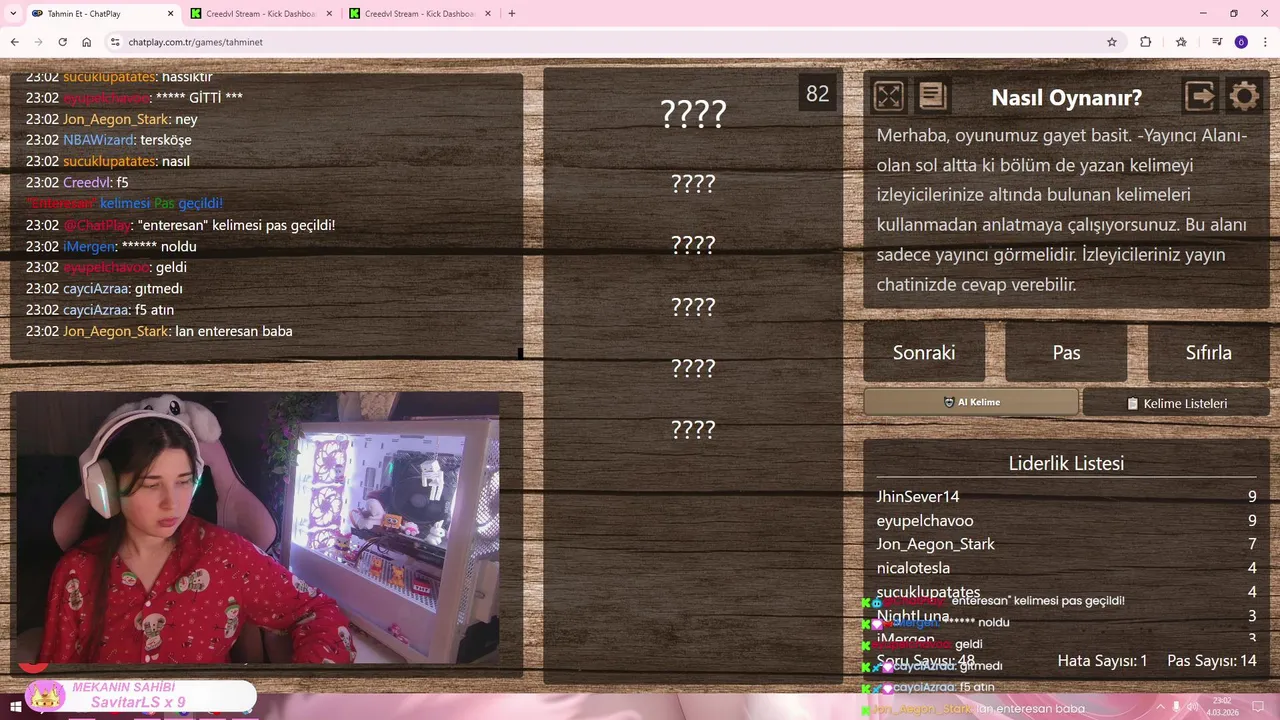Go to browser home page
This screenshot has height=720, width=1280.
[87, 42]
